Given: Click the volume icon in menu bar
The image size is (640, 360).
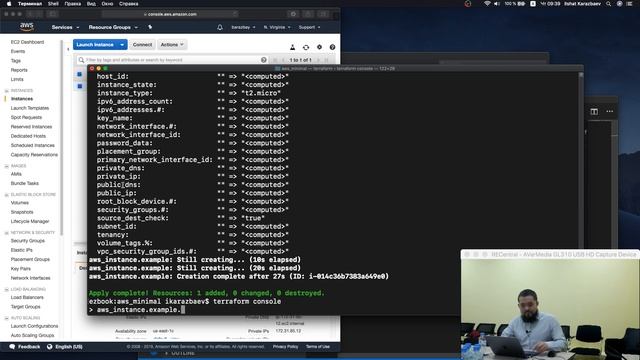Looking at the screenshot, I should [497, 4].
